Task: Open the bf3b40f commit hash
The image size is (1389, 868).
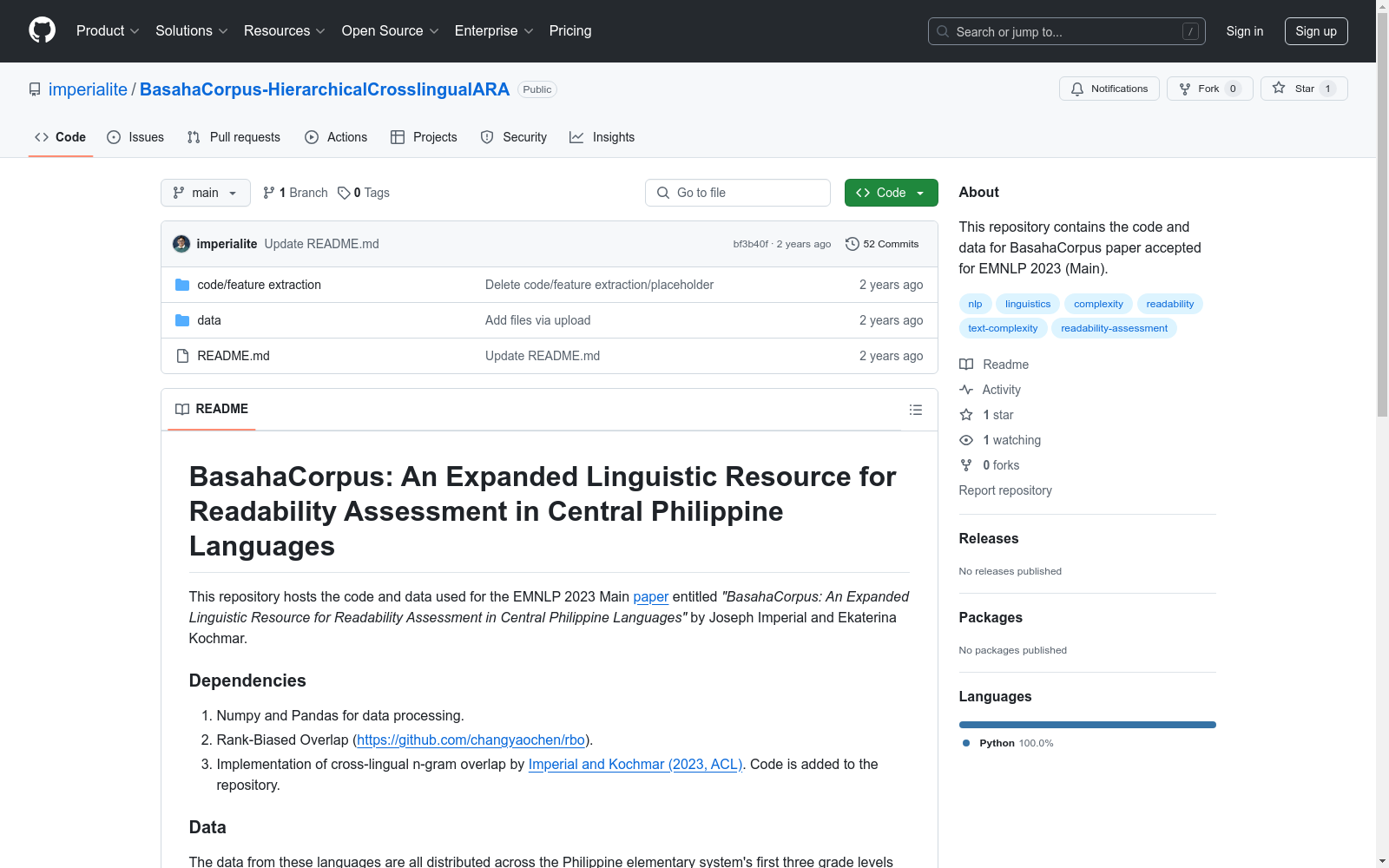Action: coord(751,244)
